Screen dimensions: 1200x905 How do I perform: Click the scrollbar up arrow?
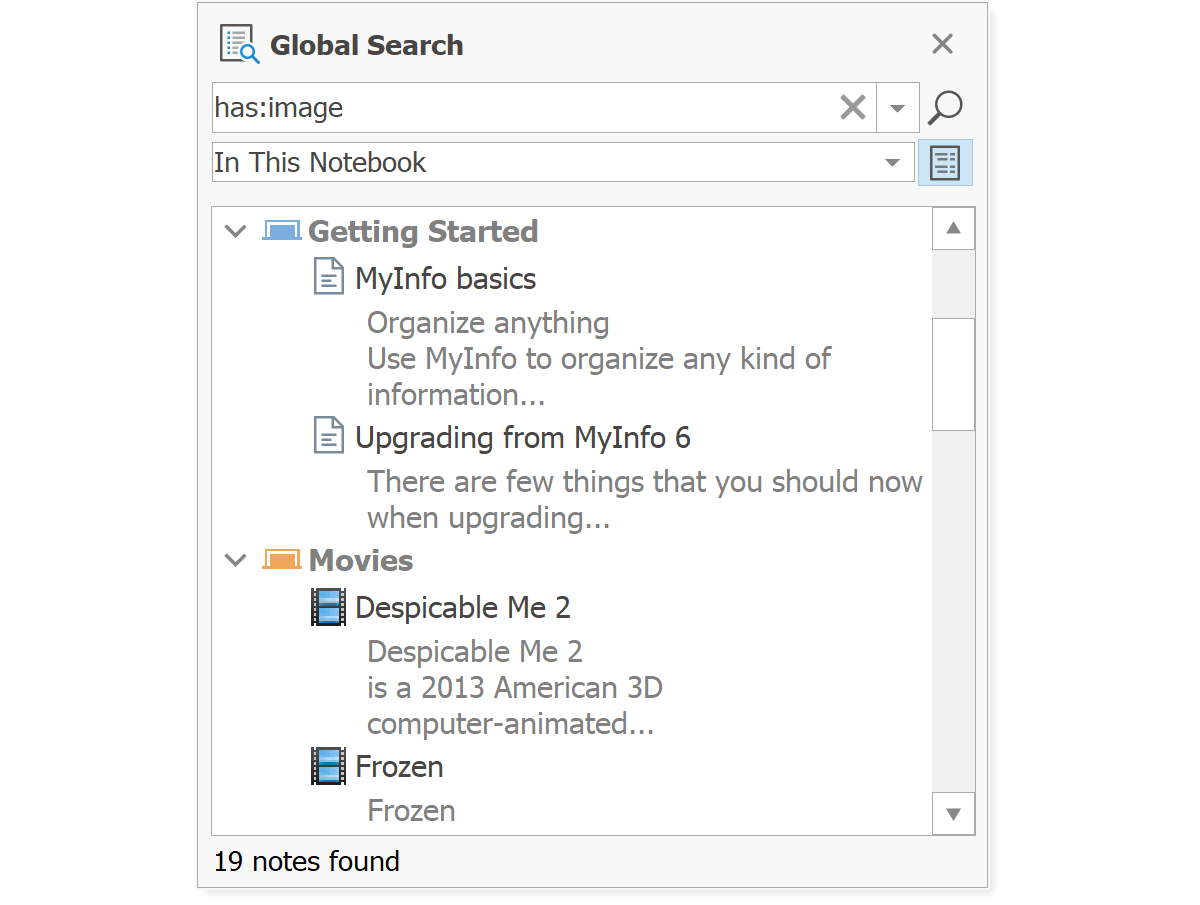click(953, 228)
